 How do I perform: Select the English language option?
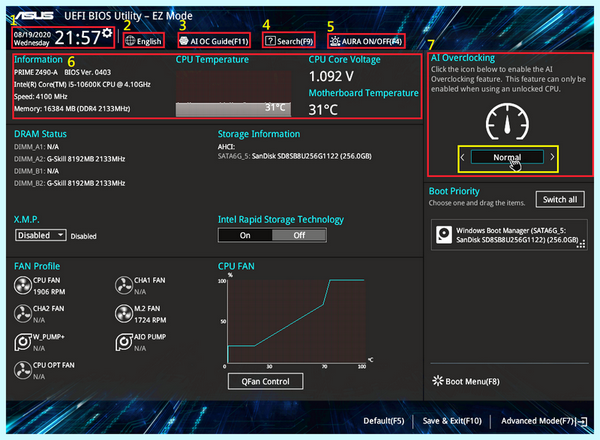[149, 41]
